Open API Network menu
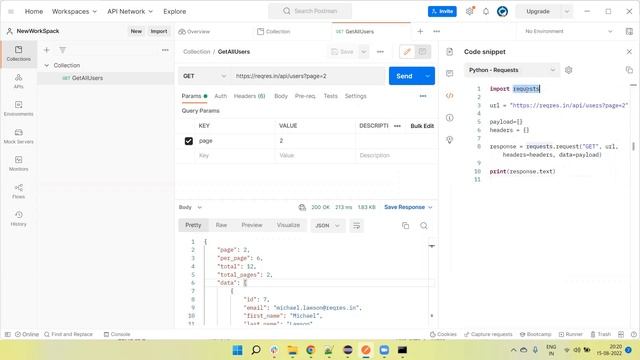 tap(130, 11)
